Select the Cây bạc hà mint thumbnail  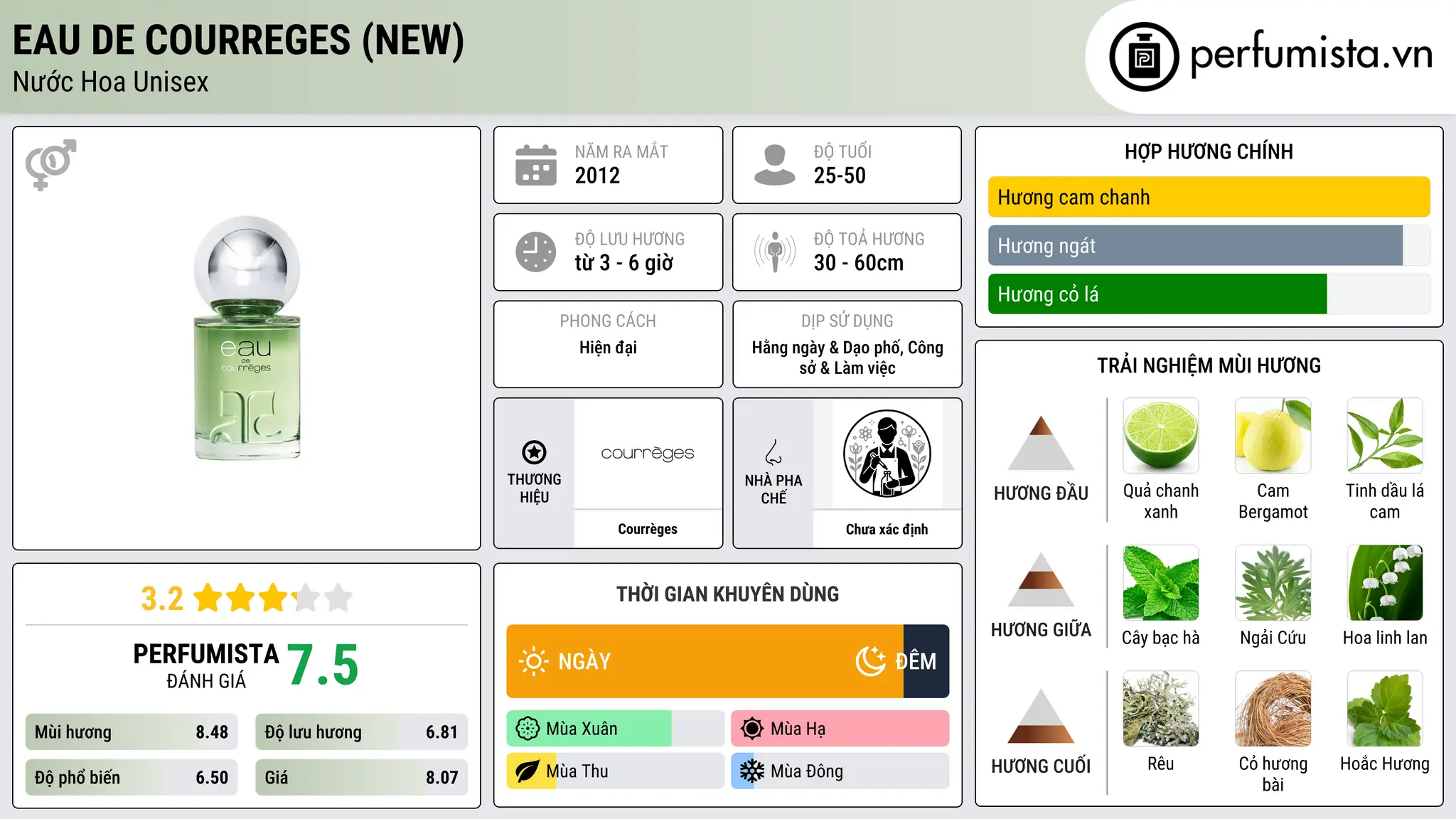(1161, 583)
